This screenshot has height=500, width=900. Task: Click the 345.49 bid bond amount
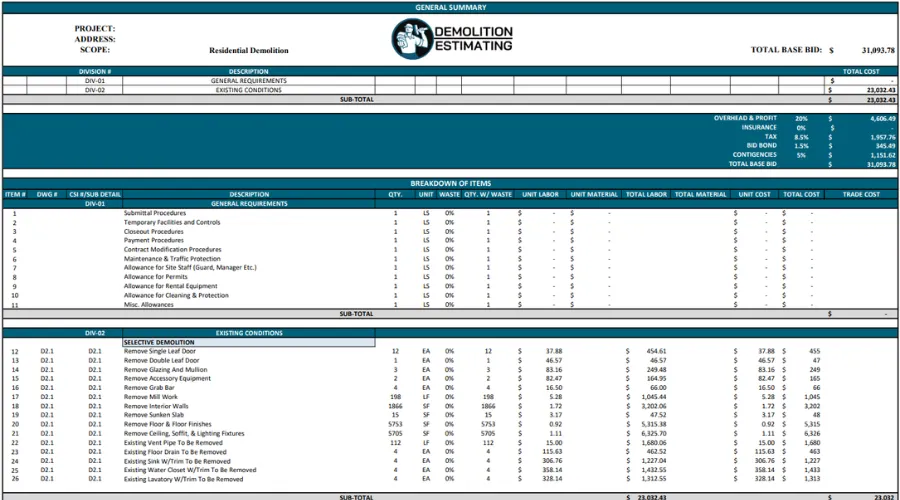click(x=885, y=146)
